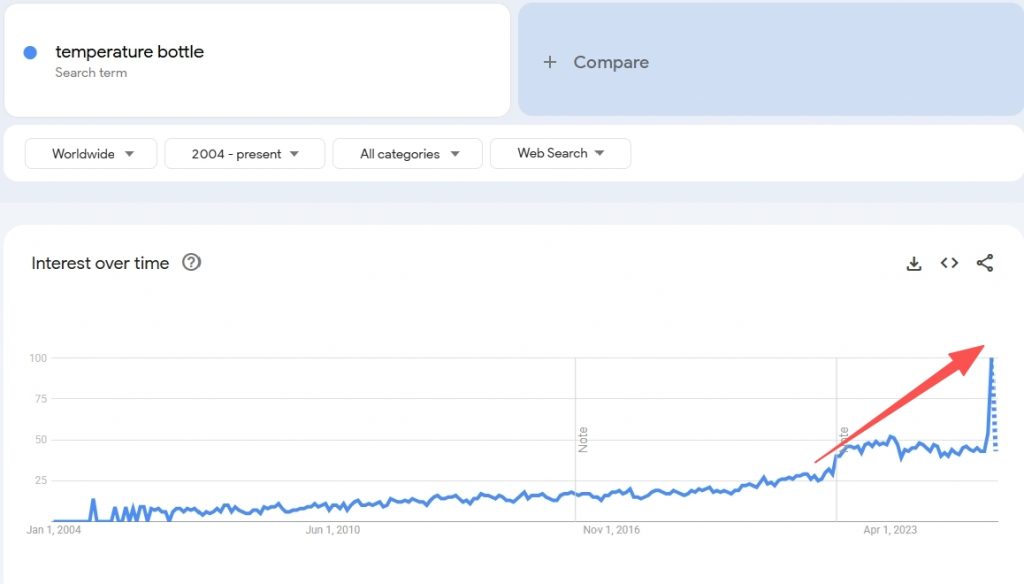Image resolution: width=1024 pixels, height=584 pixels.
Task: Open the Interest over time help icon
Action: click(191, 263)
